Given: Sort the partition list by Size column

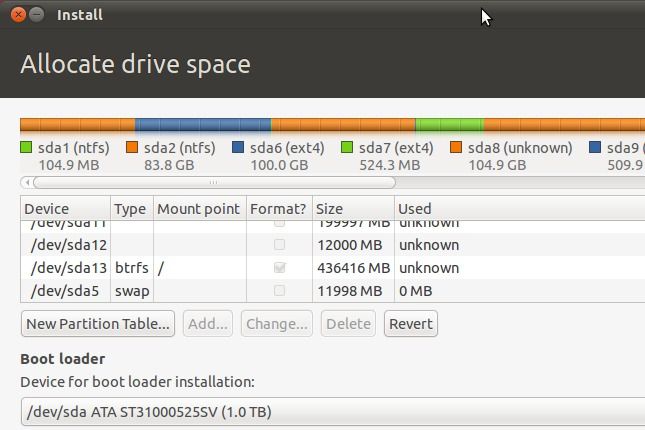Looking at the screenshot, I should tap(352, 209).
